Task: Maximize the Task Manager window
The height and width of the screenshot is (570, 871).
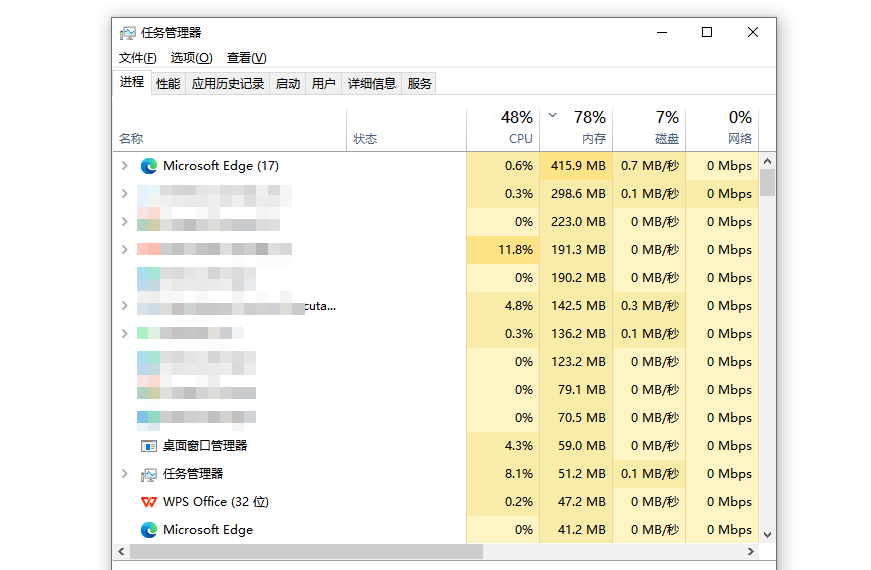Action: [x=707, y=32]
